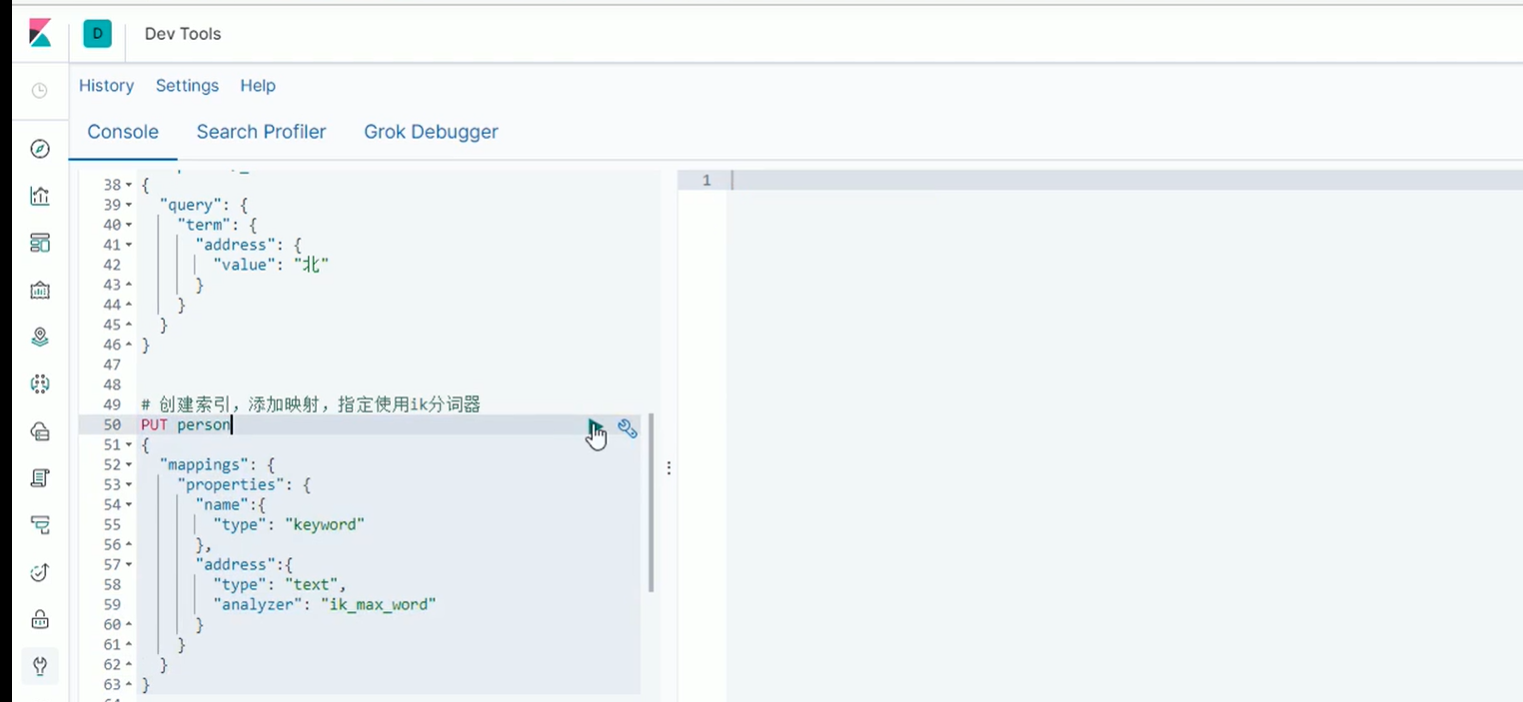The height and width of the screenshot is (702, 1523).
Task: Click line number 47 in gutter
Action: click(x=112, y=365)
